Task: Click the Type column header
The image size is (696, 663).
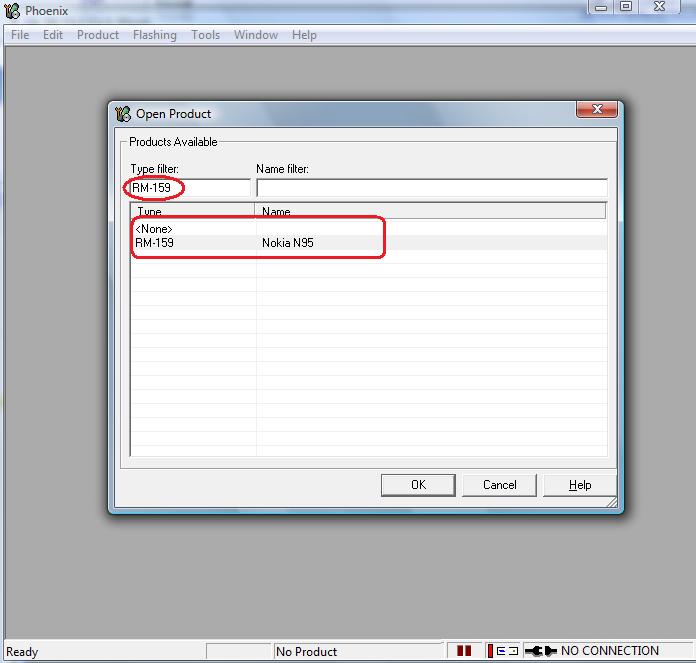Action: click(192, 211)
